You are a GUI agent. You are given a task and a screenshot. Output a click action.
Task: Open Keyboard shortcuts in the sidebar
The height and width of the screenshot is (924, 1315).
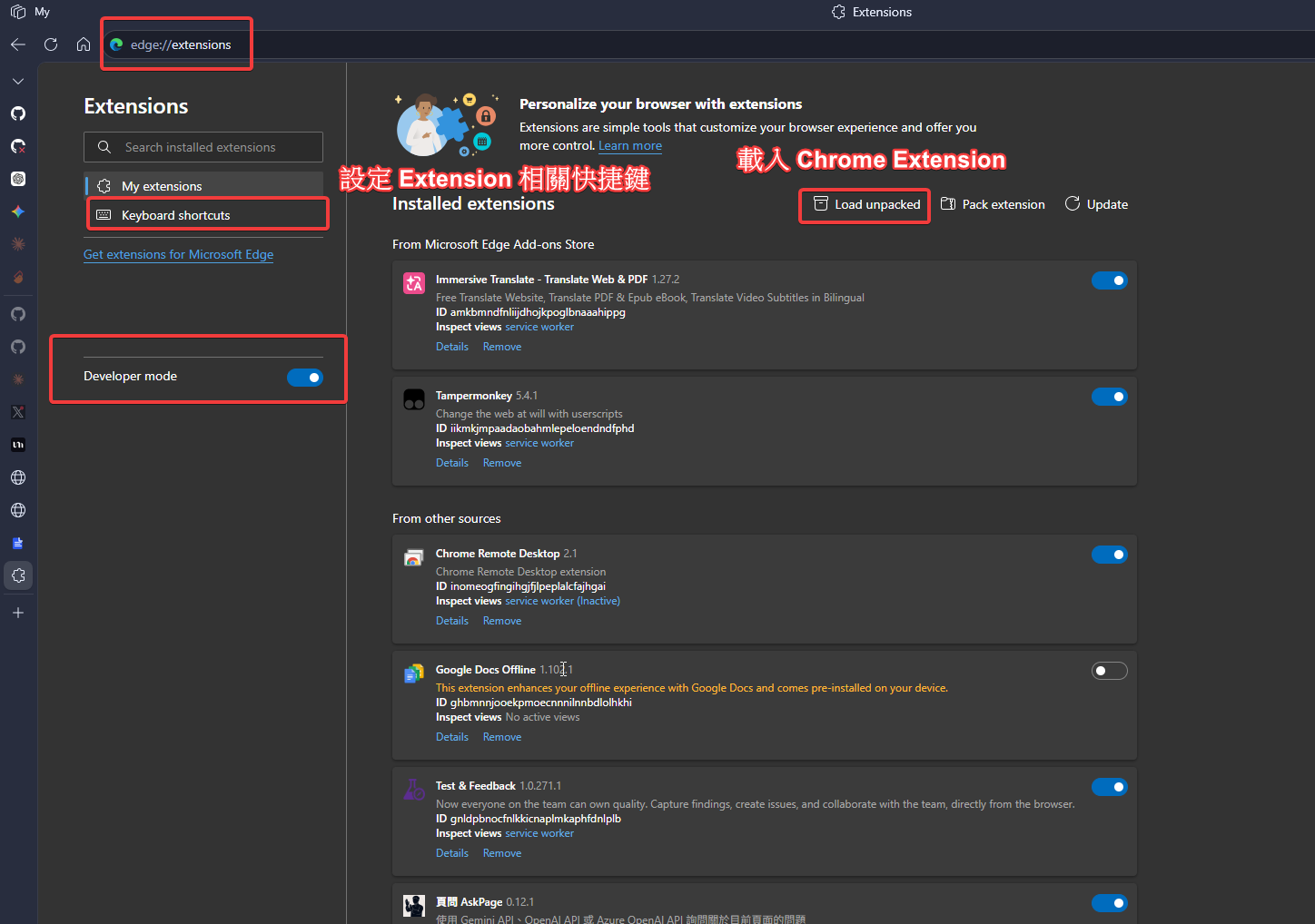coord(175,215)
